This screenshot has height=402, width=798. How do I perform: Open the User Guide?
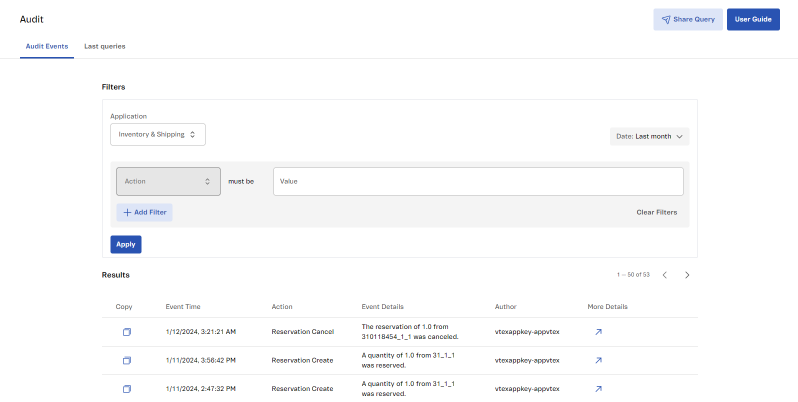click(x=752, y=19)
